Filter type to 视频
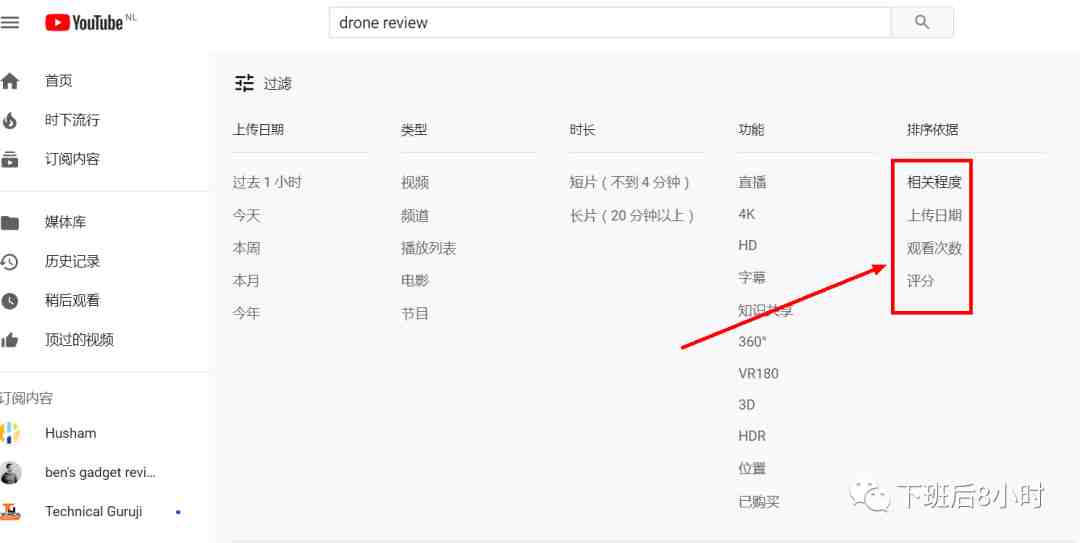This screenshot has width=1080, height=543. 415,183
